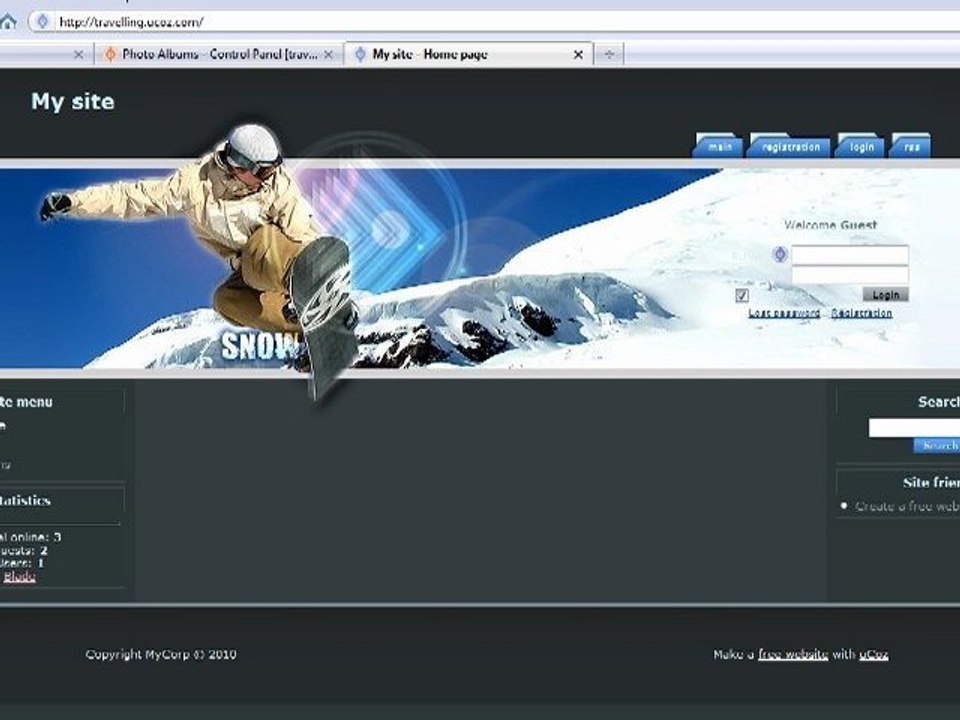Toggle the remember me checkbox

(x=741, y=296)
